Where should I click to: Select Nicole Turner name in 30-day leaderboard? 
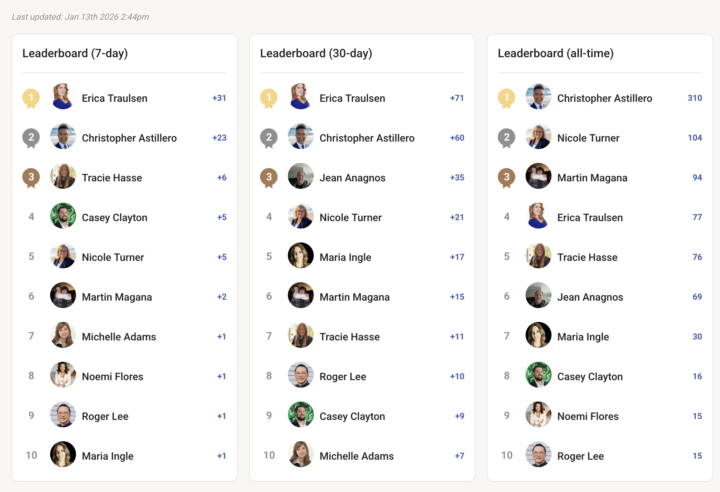(351, 218)
